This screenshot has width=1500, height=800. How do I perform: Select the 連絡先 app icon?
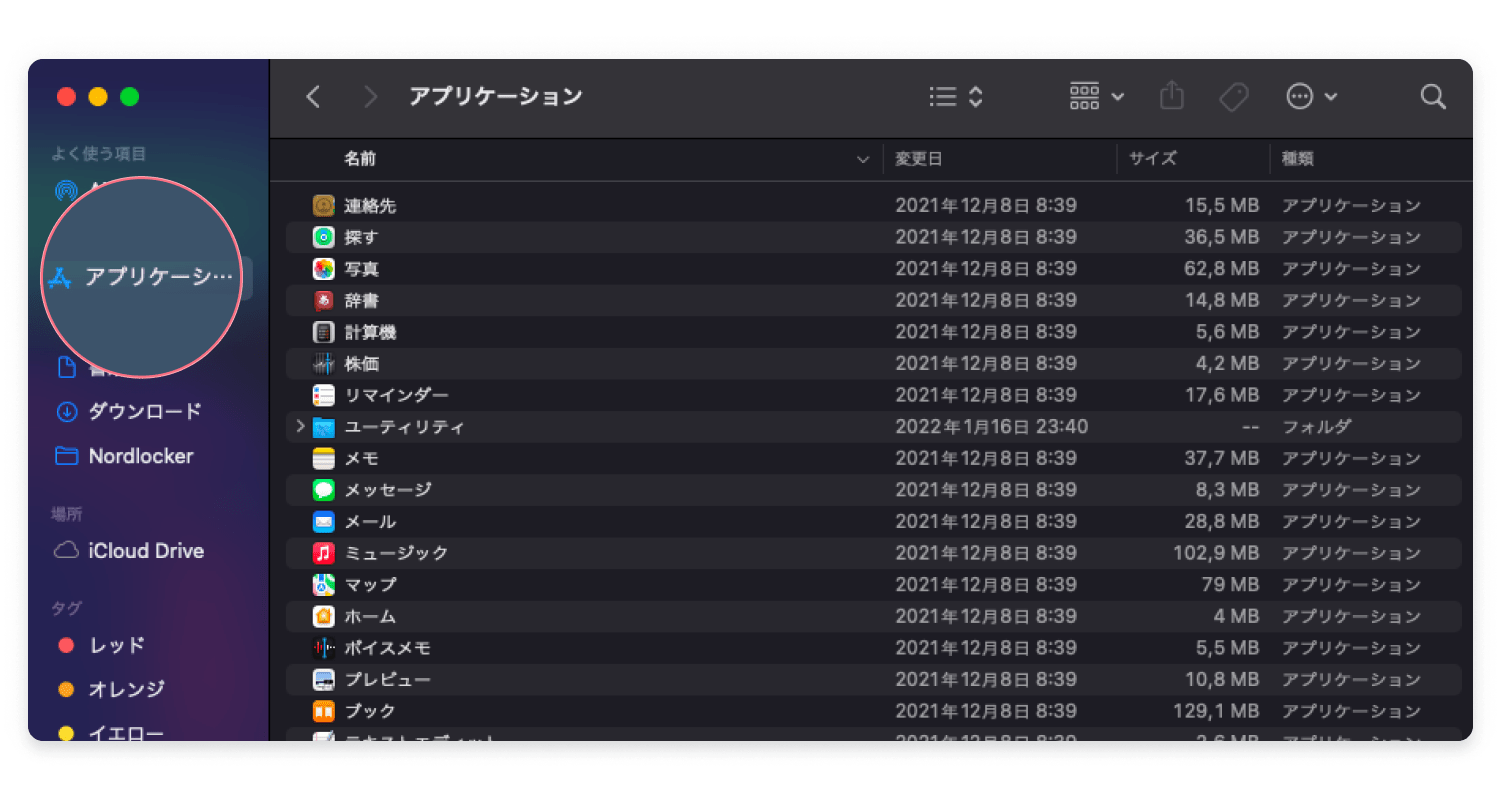323,206
